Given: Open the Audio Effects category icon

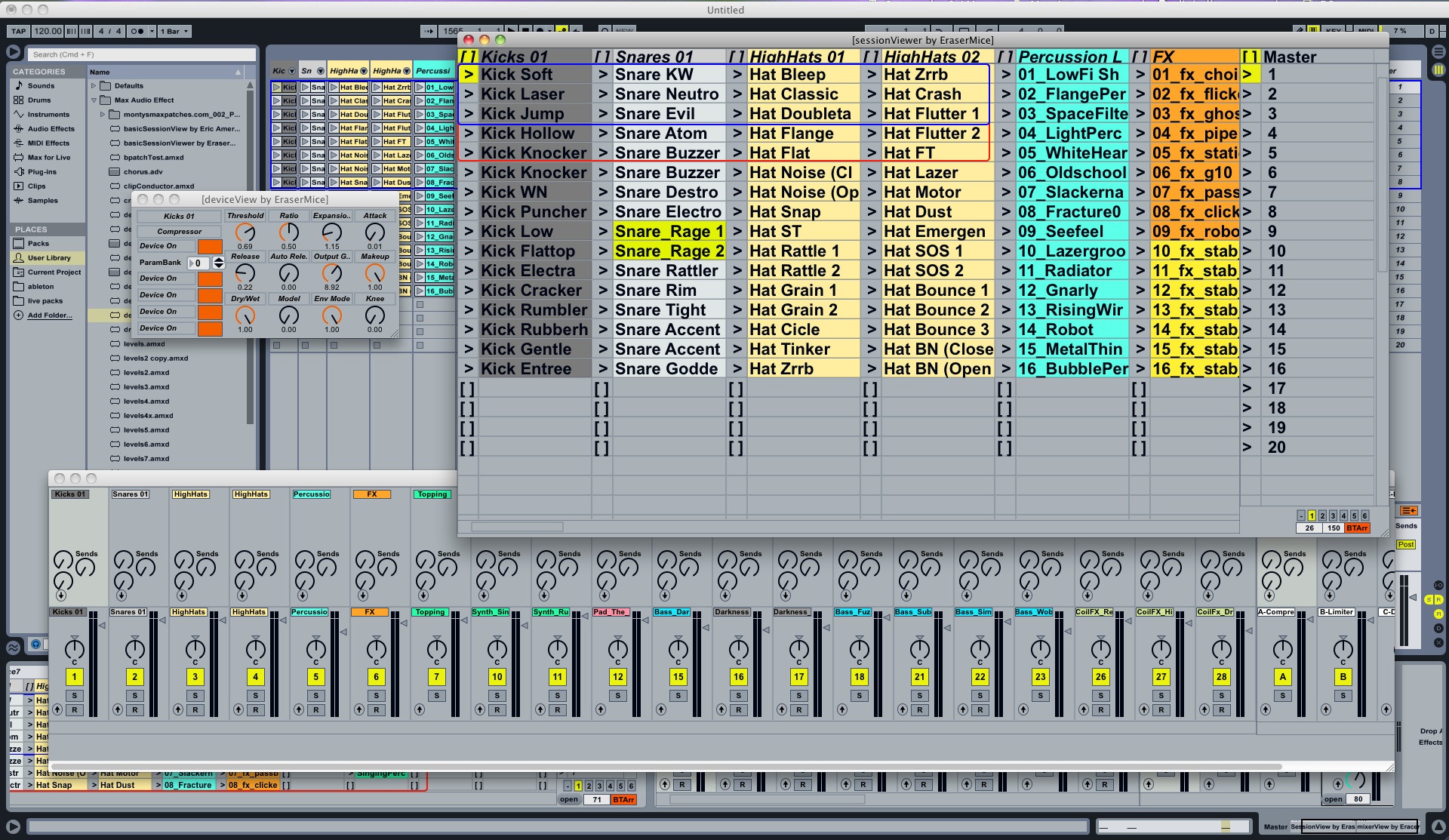Looking at the screenshot, I should pyautogui.click(x=19, y=129).
